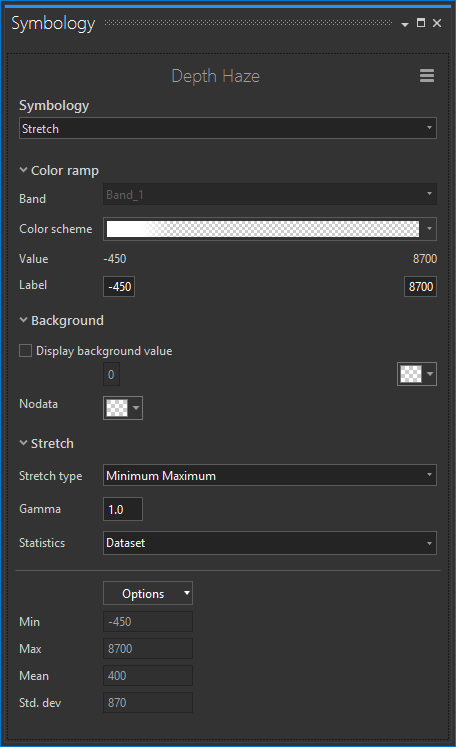Image resolution: width=456 pixels, height=747 pixels.
Task: Close the Symbology pane
Action: click(437, 23)
